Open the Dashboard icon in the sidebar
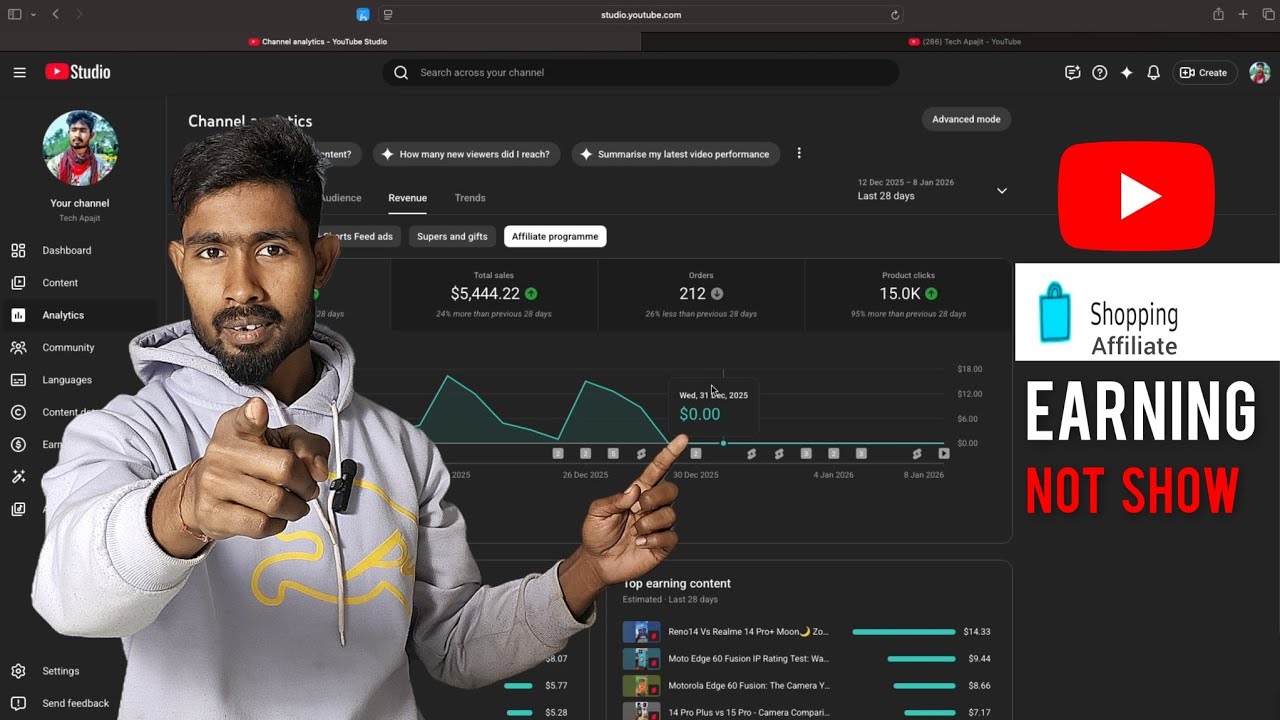Image resolution: width=1280 pixels, height=720 pixels. [x=18, y=250]
